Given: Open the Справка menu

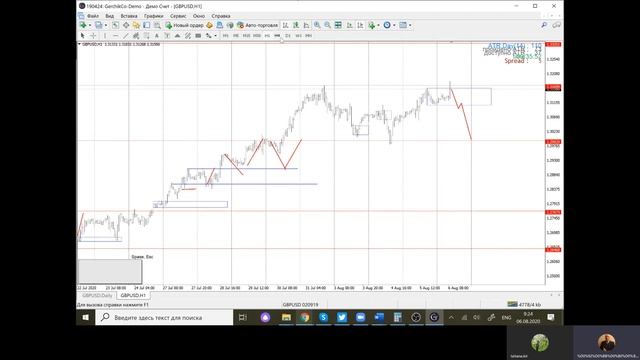Looking at the screenshot, I should [x=221, y=16].
